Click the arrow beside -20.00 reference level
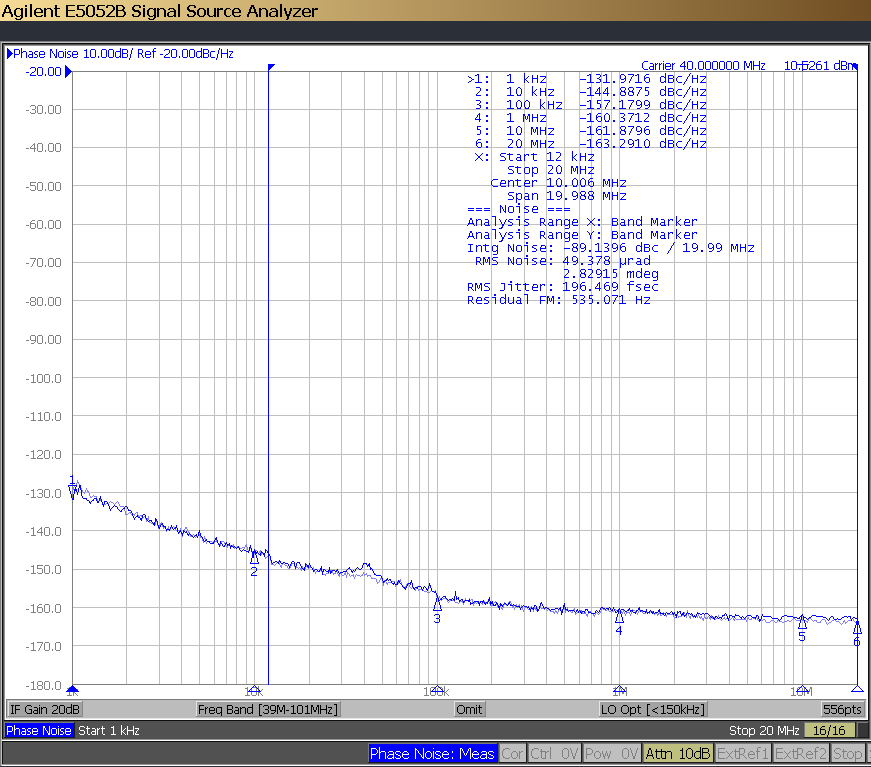Screen dimensions: 871x767 68,71
